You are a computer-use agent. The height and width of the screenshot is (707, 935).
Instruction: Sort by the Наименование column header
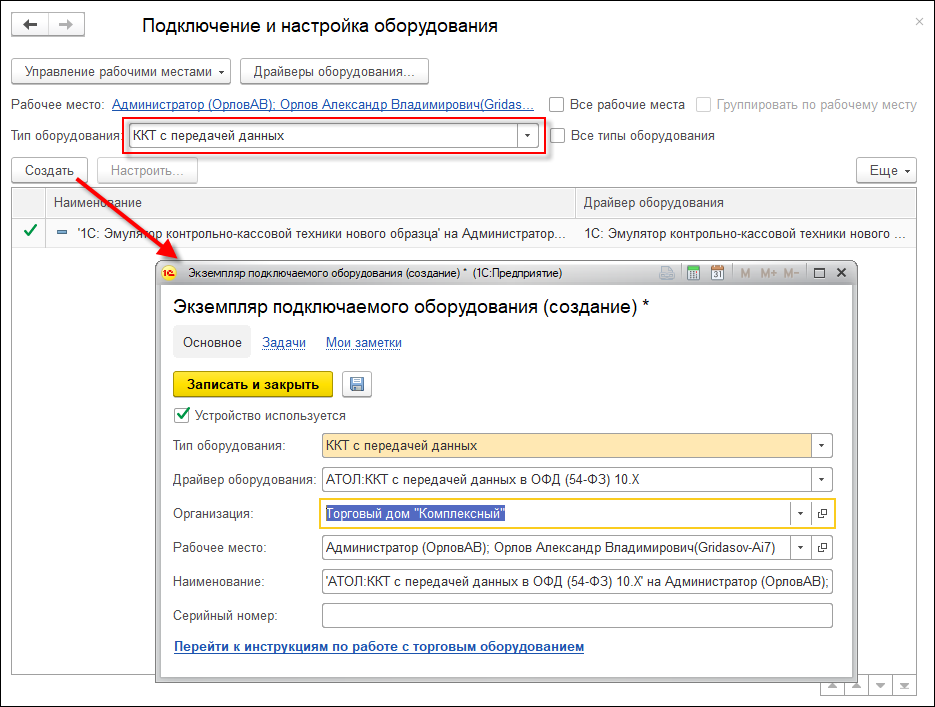(310, 203)
